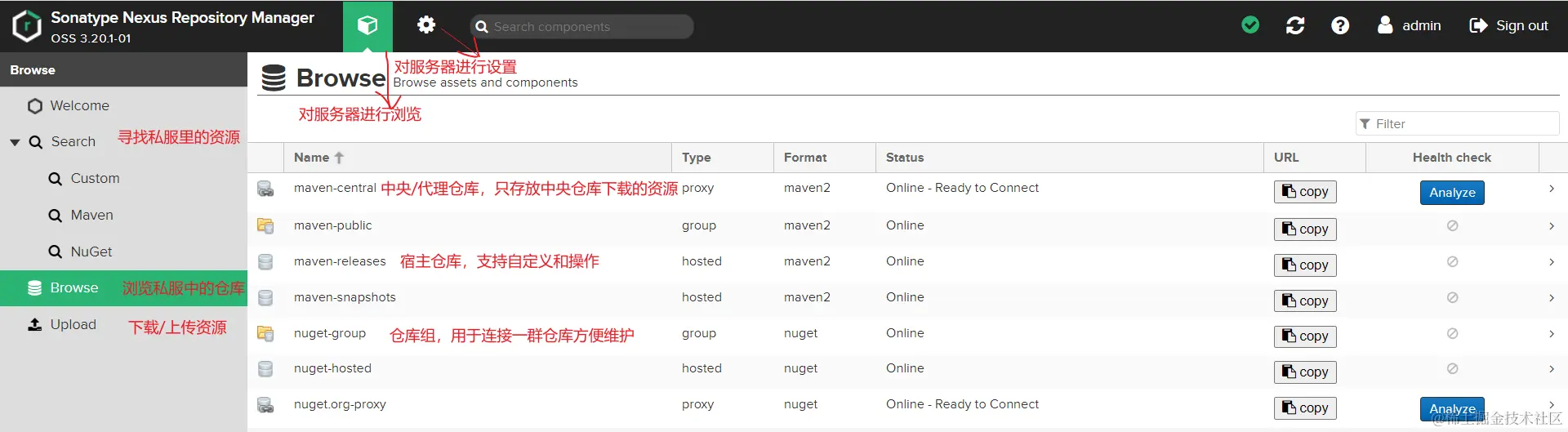
Task: Copy URL of maven-public
Action: [x=1305, y=229]
